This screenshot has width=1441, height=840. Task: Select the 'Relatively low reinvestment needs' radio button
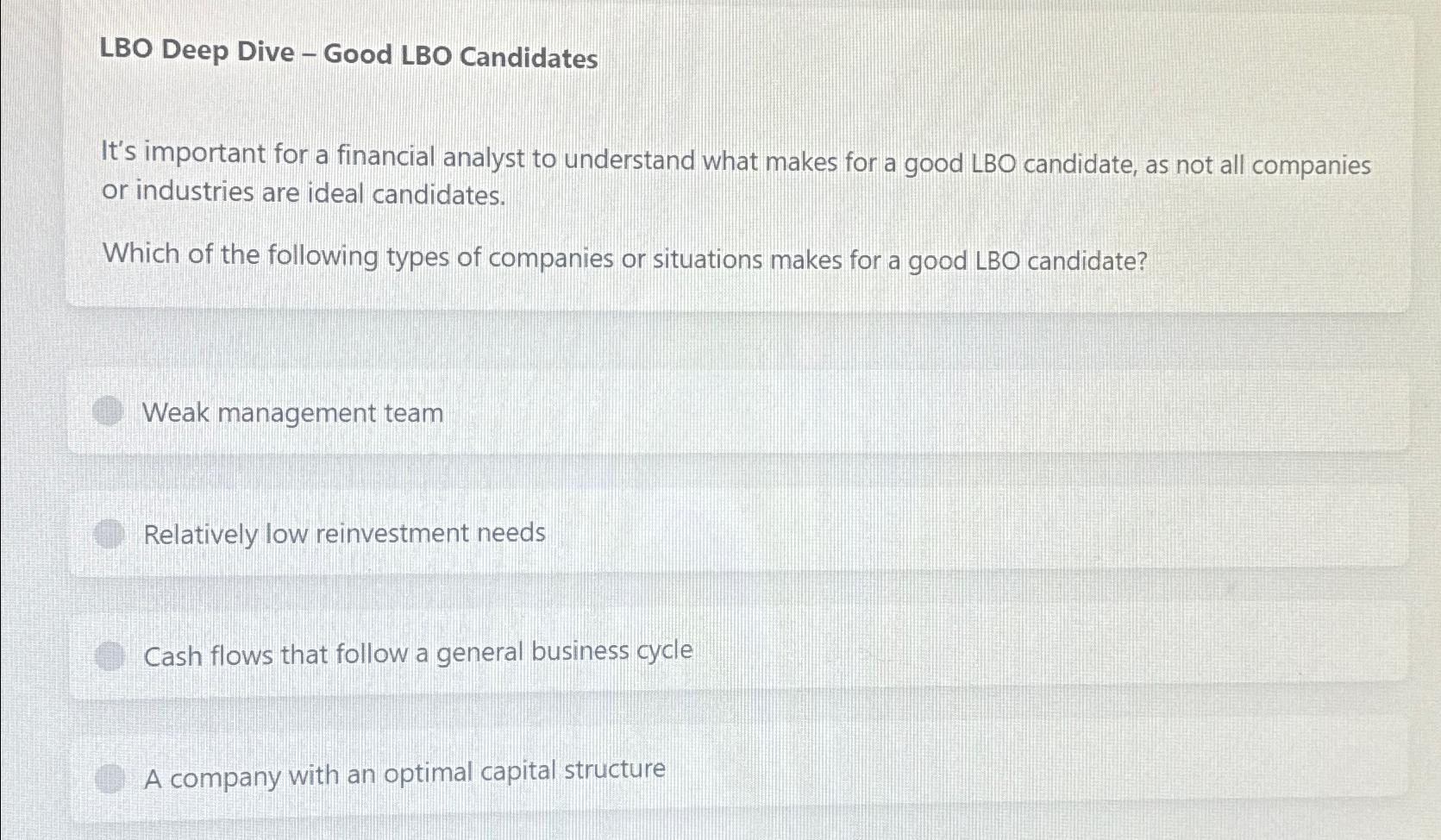tap(110, 534)
